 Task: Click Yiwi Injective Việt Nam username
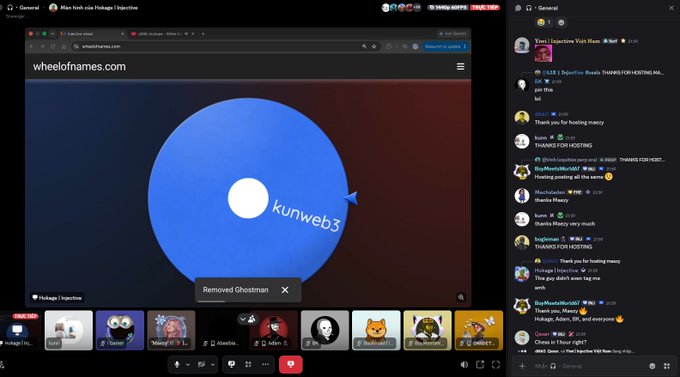pos(567,41)
